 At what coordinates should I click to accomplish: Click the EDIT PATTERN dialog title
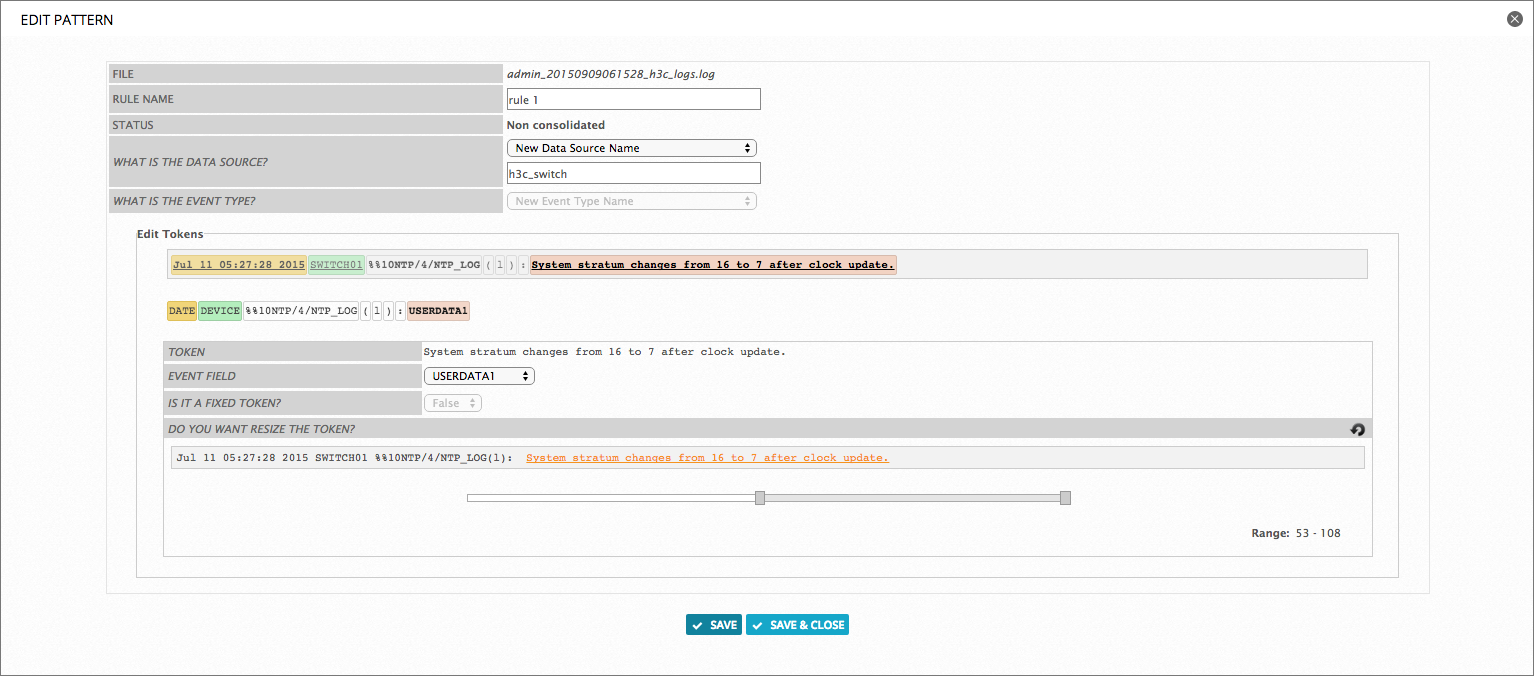coord(67,20)
